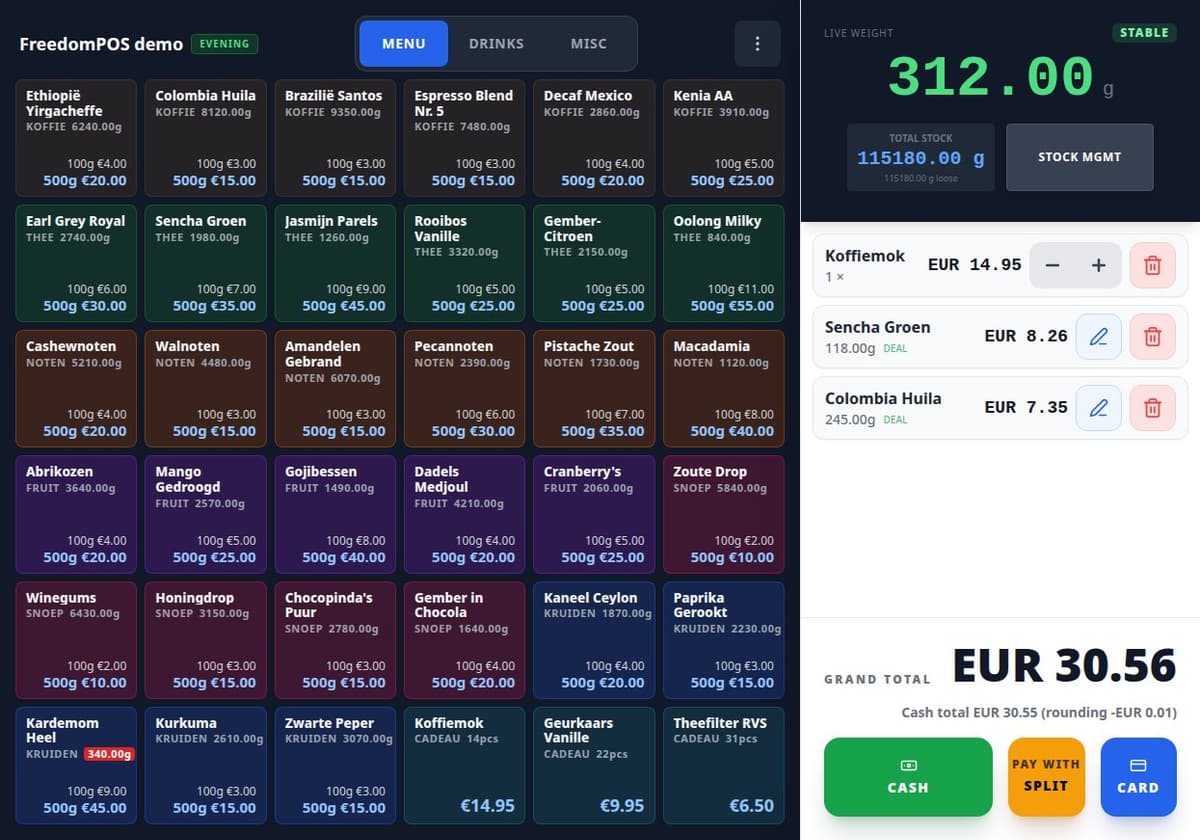Edit the Sencha Groen cart line
This screenshot has height=840, width=1200.
point(1098,337)
